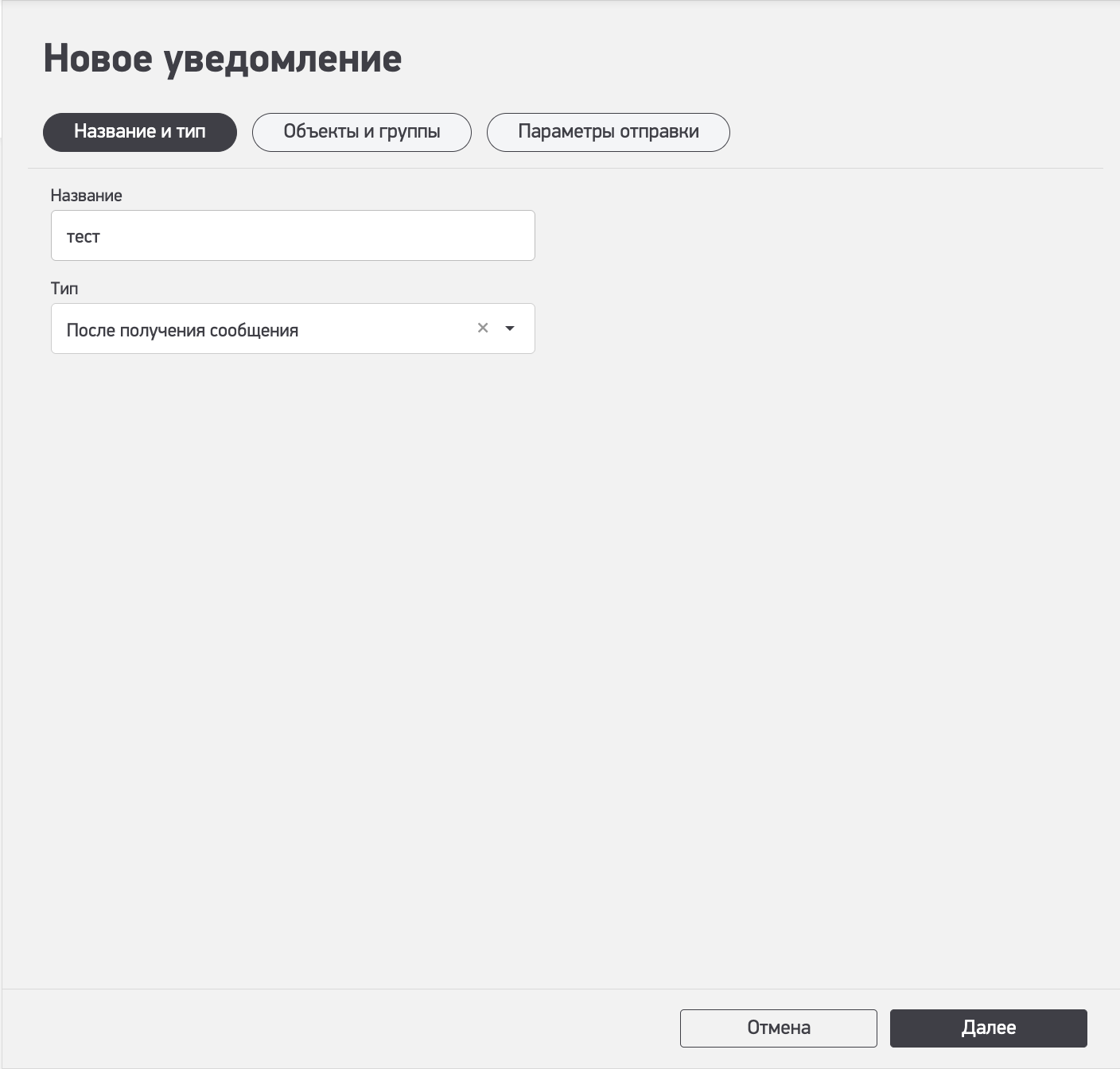The width and height of the screenshot is (1120, 1069).
Task: Cancel with the Отмена button
Action: pyautogui.click(x=778, y=1028)
